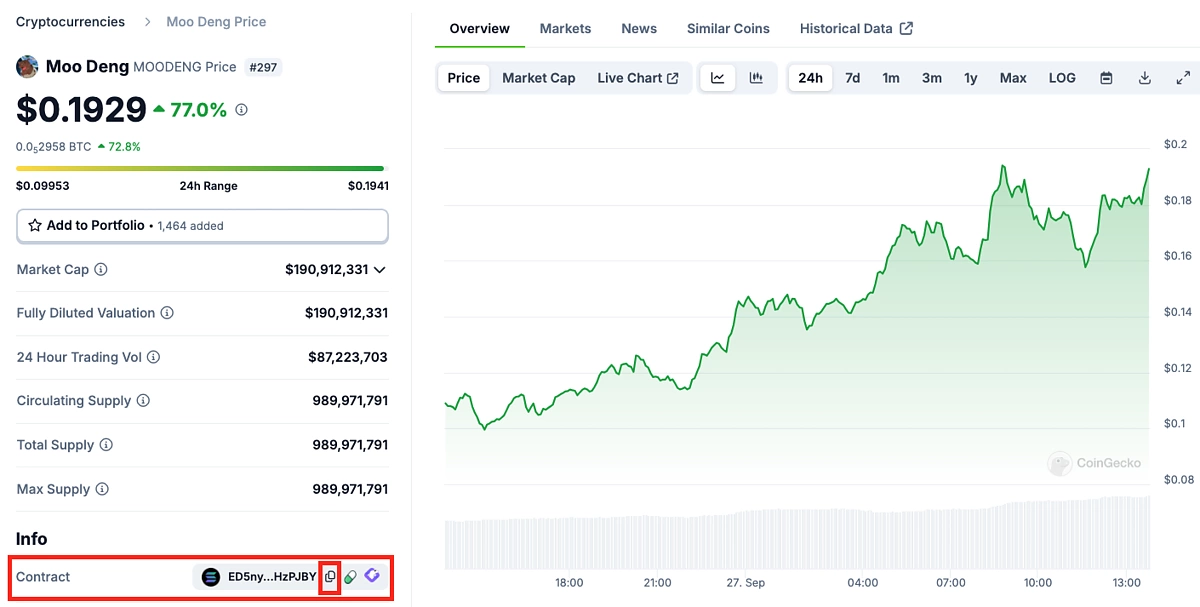Download chart data

[1145, 78]
